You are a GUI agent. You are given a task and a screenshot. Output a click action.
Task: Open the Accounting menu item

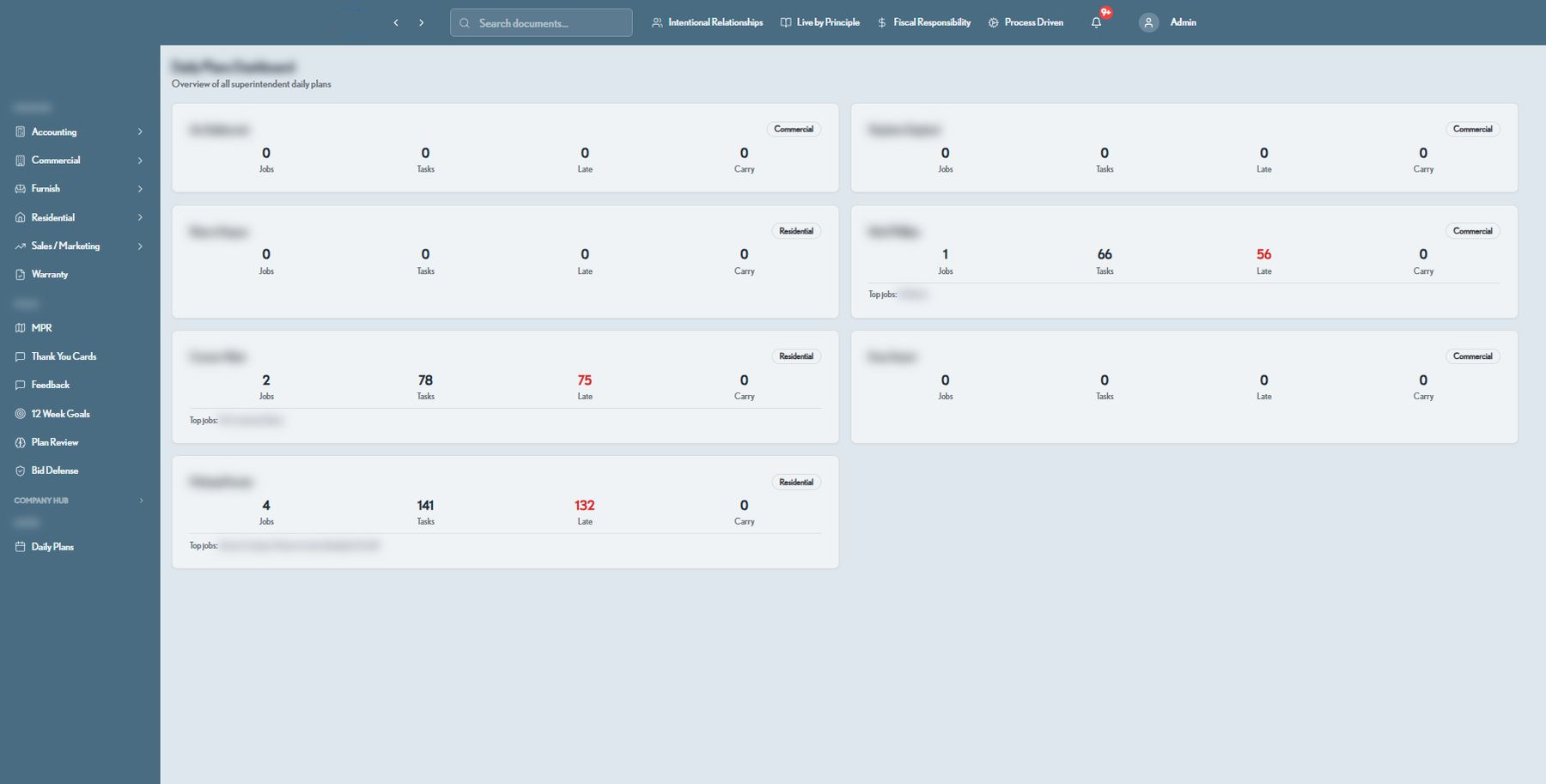[80, 132]
